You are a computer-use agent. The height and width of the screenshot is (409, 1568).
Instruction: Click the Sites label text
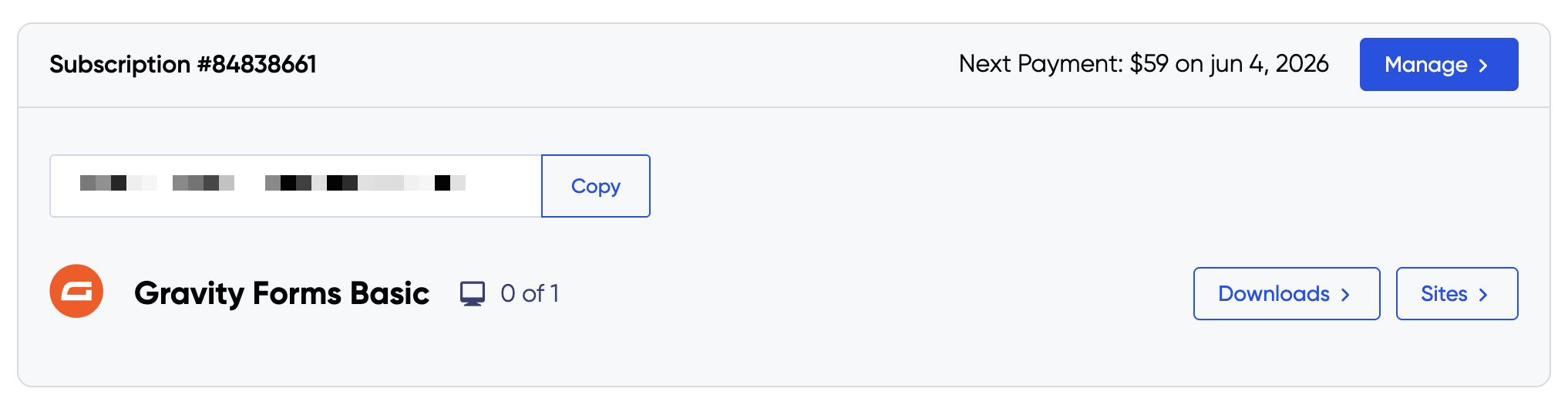coord(1443,294)
